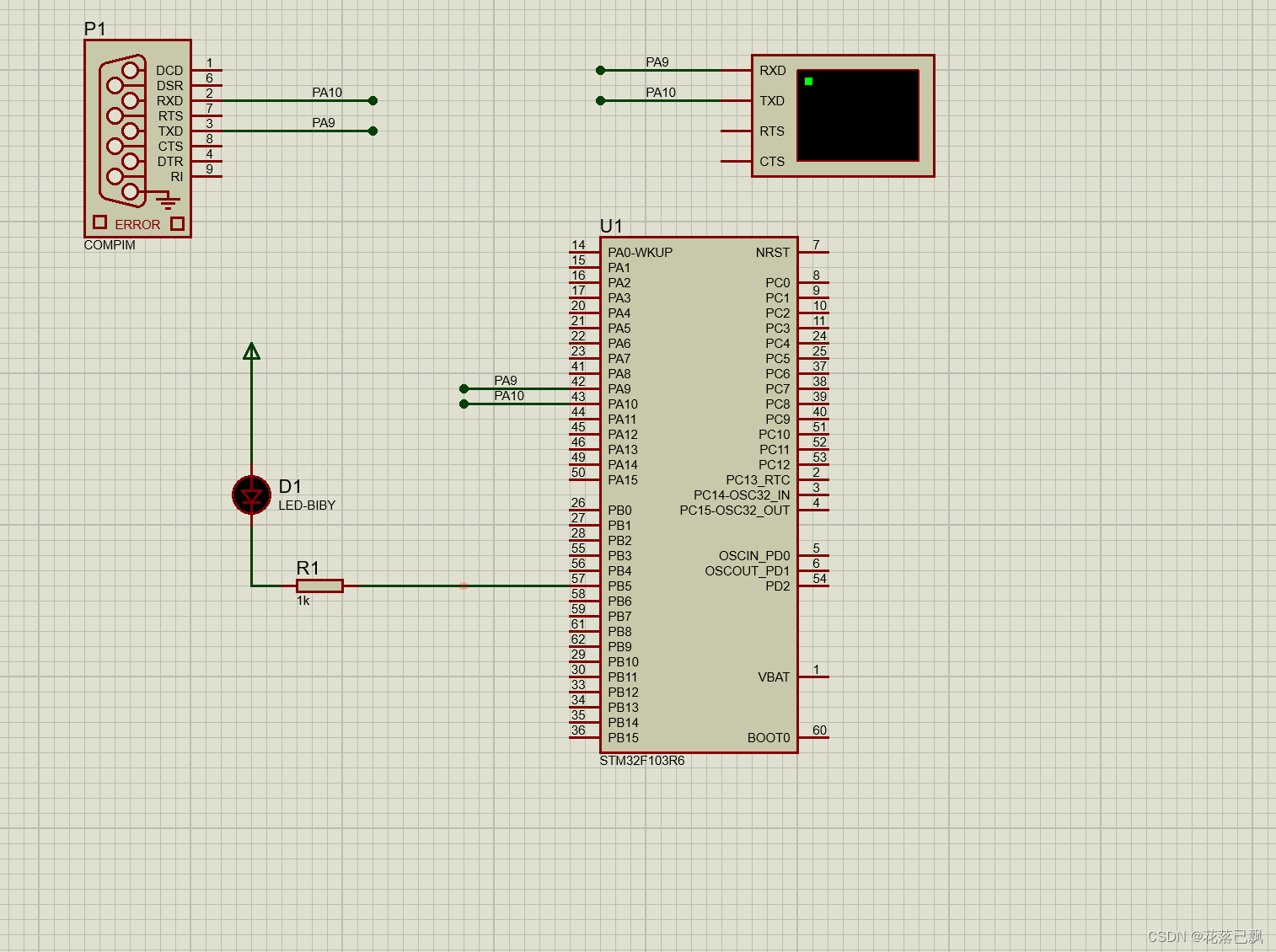Click the PA10 net label on U1 pin 43 wire
The height and width of the screenshot is (952, 1276).
[x=510, y=395]
